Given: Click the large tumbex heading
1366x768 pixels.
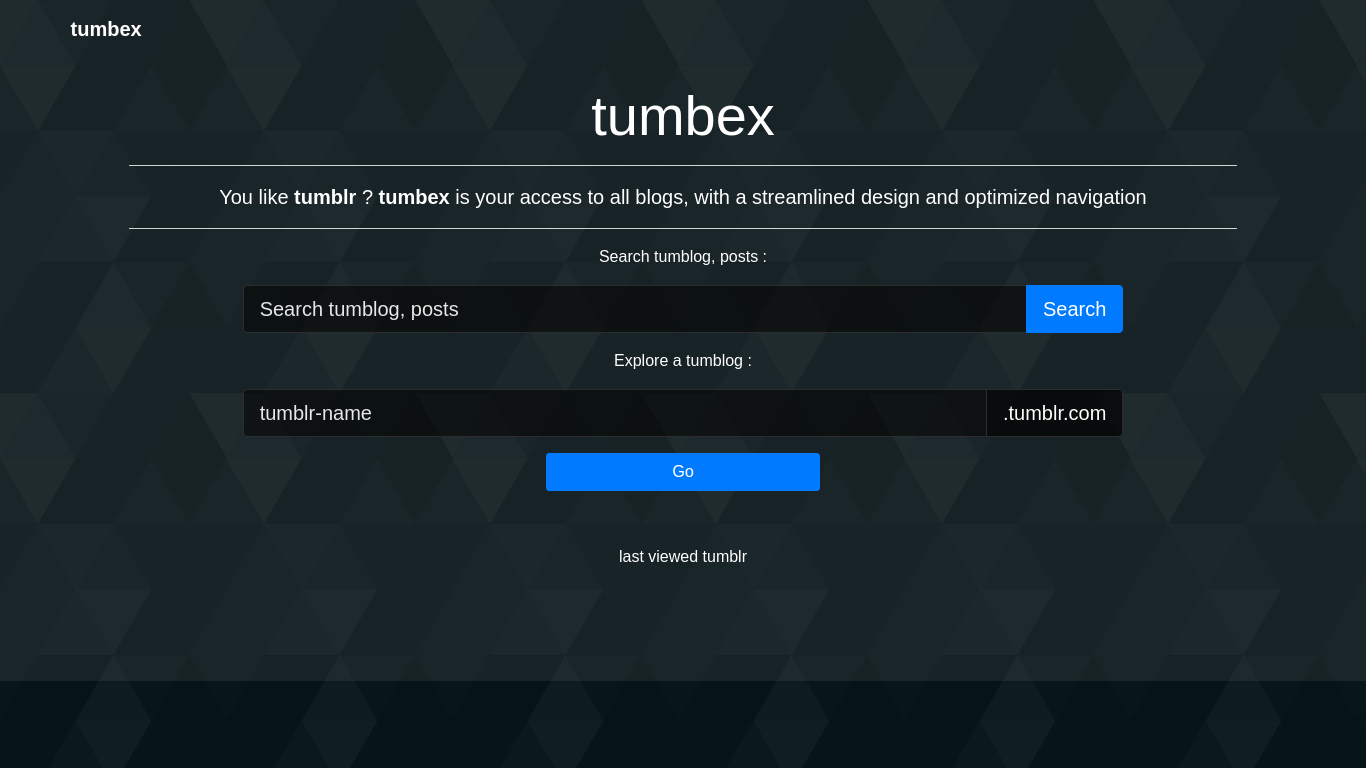Looking at the screenshot, I should pyautogui.click(x=683, y=116).
